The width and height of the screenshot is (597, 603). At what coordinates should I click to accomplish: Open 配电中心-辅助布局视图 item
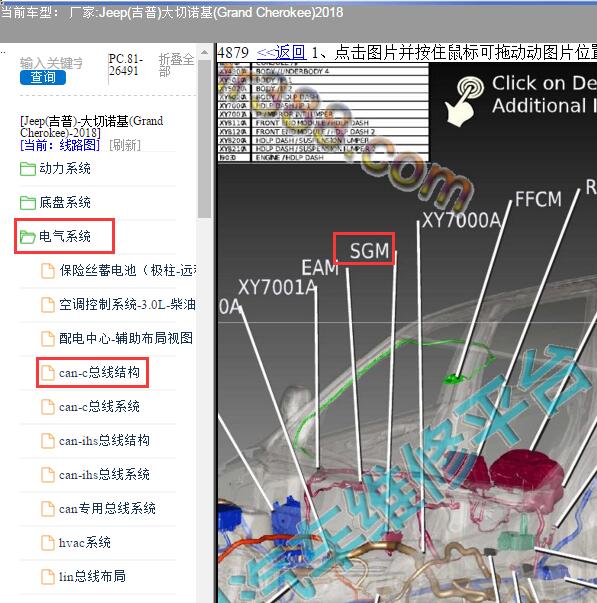(x=126, y=338)
